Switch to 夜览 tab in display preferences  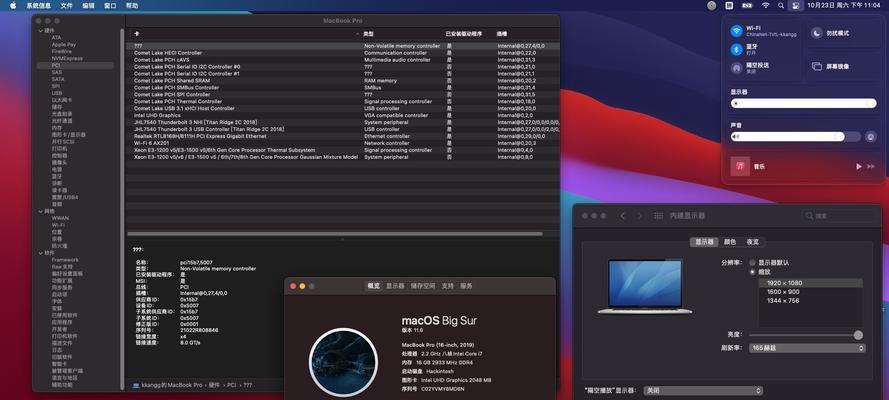[752, 242]
